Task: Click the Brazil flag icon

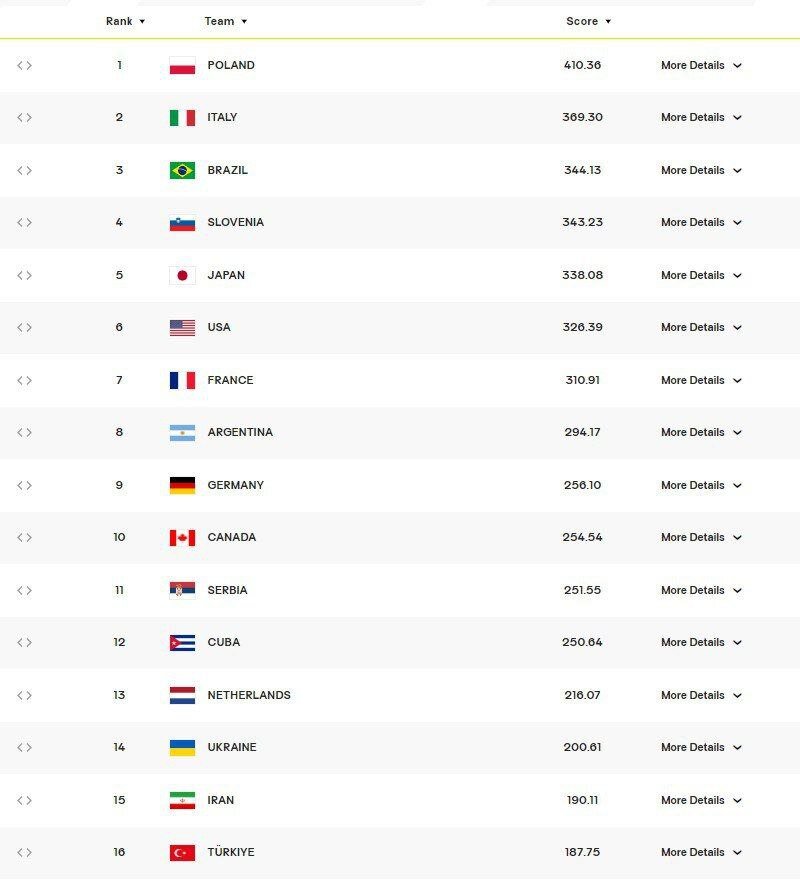Action: point(182,171)
